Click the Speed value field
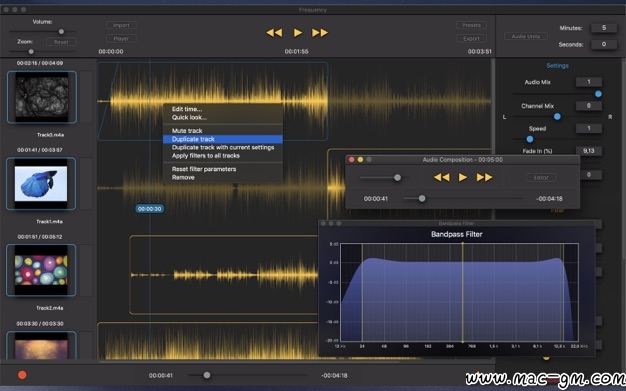Image resolution: width=626 pixels, height=391 pixels. [x=588, y=128]
